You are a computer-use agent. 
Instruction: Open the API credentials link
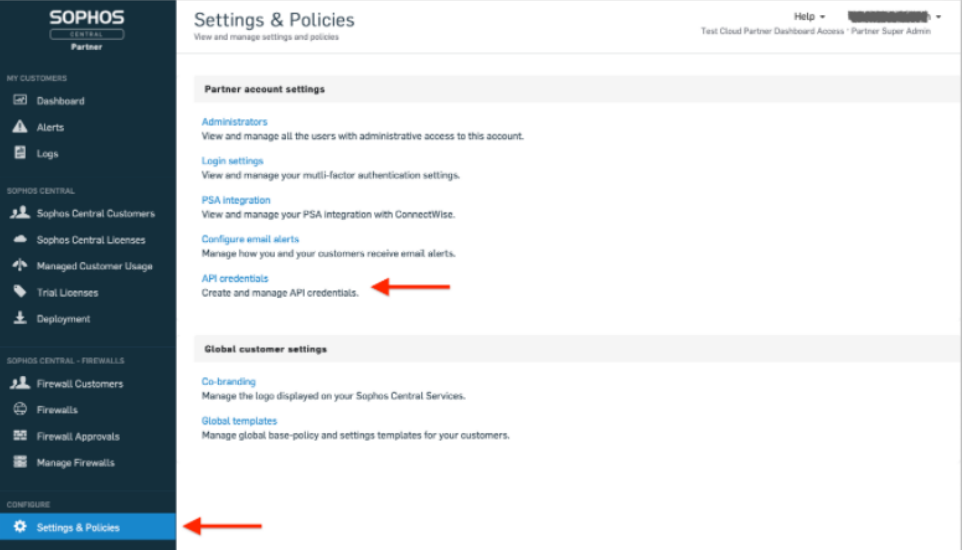click(x=235, y=278)
